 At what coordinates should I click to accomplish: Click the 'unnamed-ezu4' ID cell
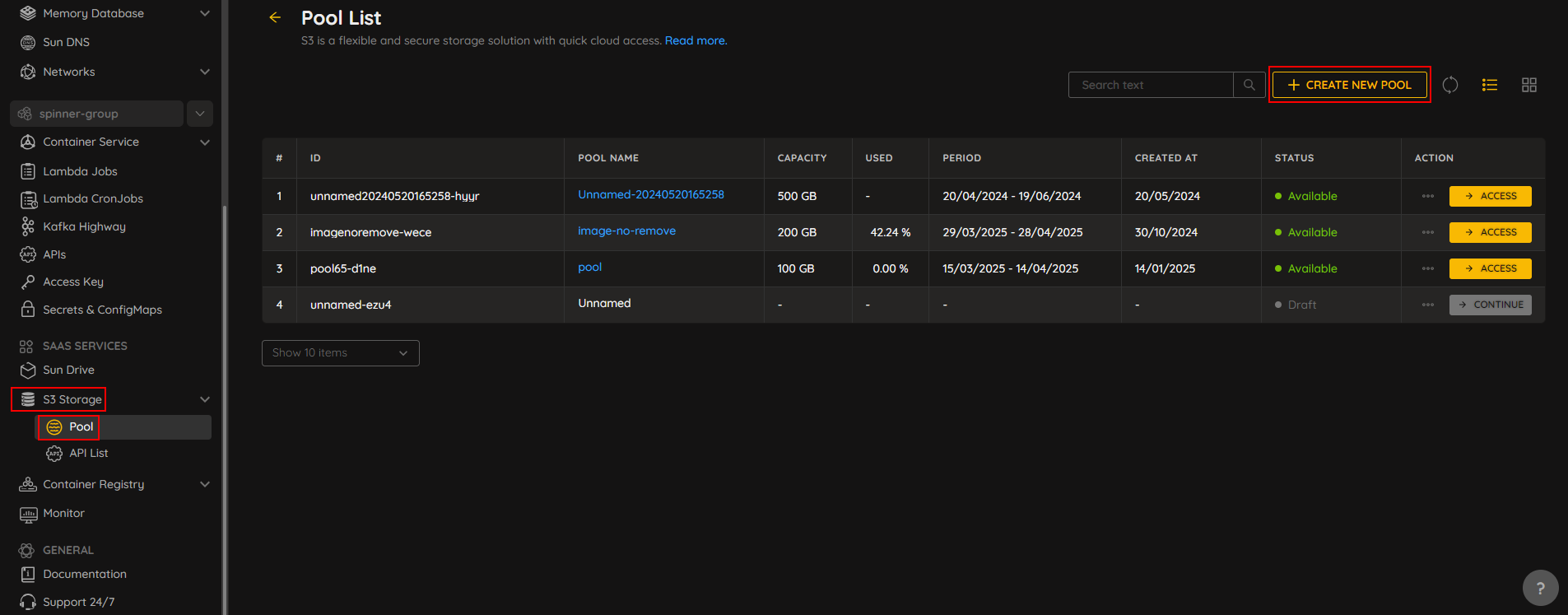pyautogui.click(x=351, y=305)
